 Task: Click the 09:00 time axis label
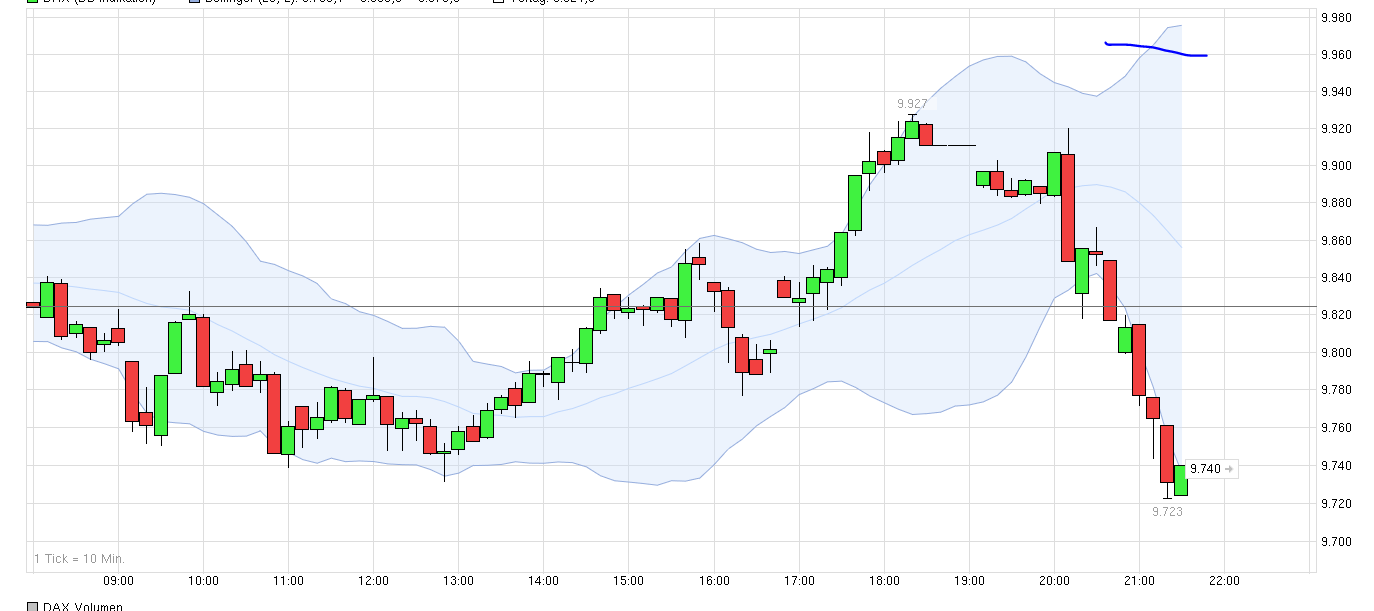118,582
